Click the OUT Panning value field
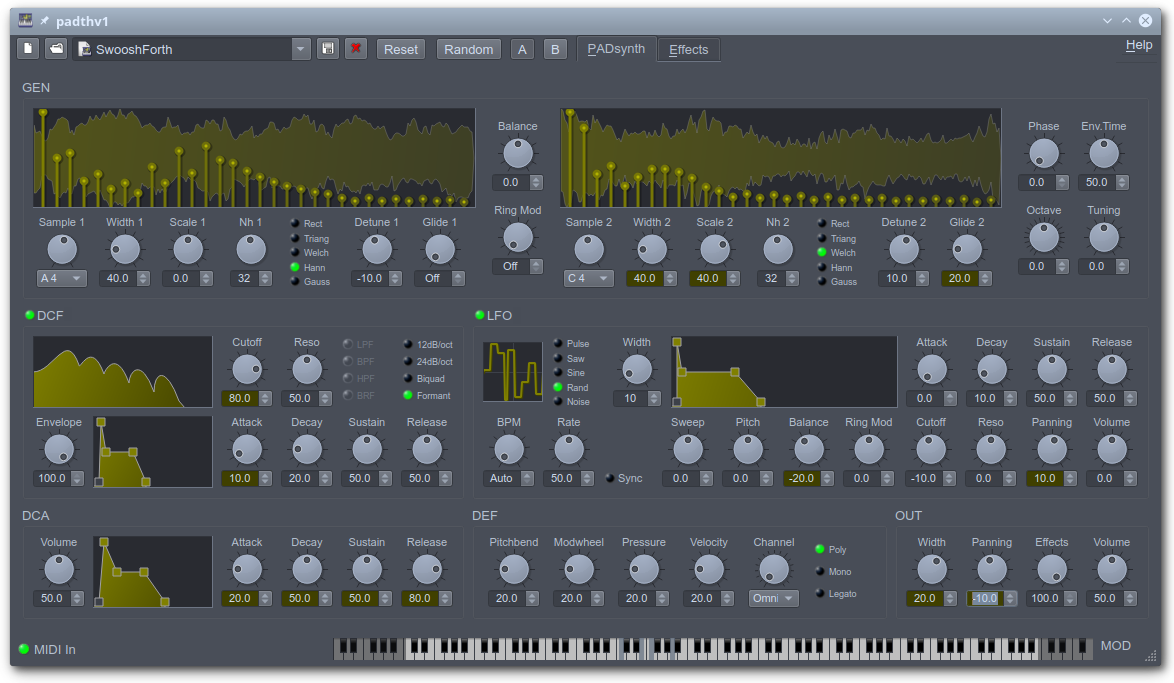 pos(985,598)
